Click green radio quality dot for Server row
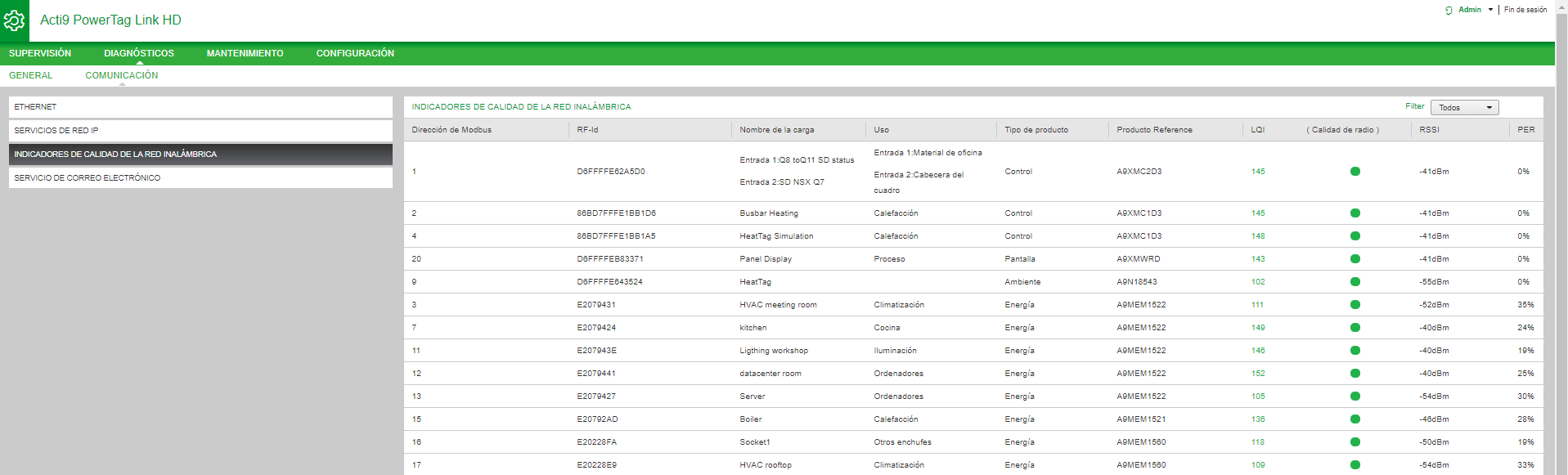The height and width of the screenshot is (475, 1568). [1355, 397]
